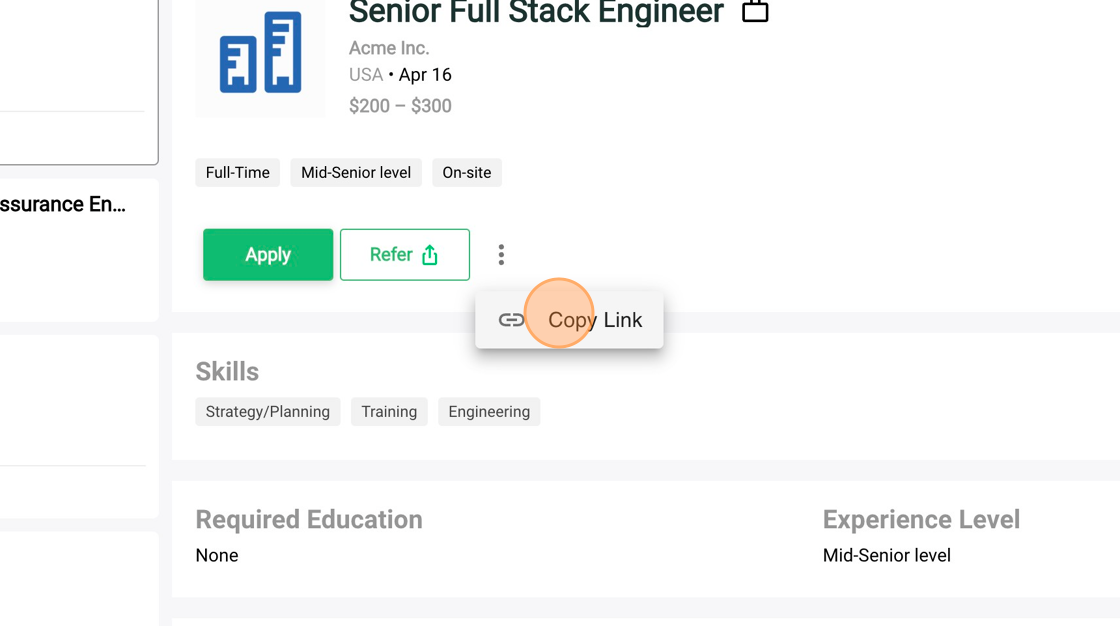Click the Training skill chip
This screenshot has width=1120, height=626.
coord(389,412)
